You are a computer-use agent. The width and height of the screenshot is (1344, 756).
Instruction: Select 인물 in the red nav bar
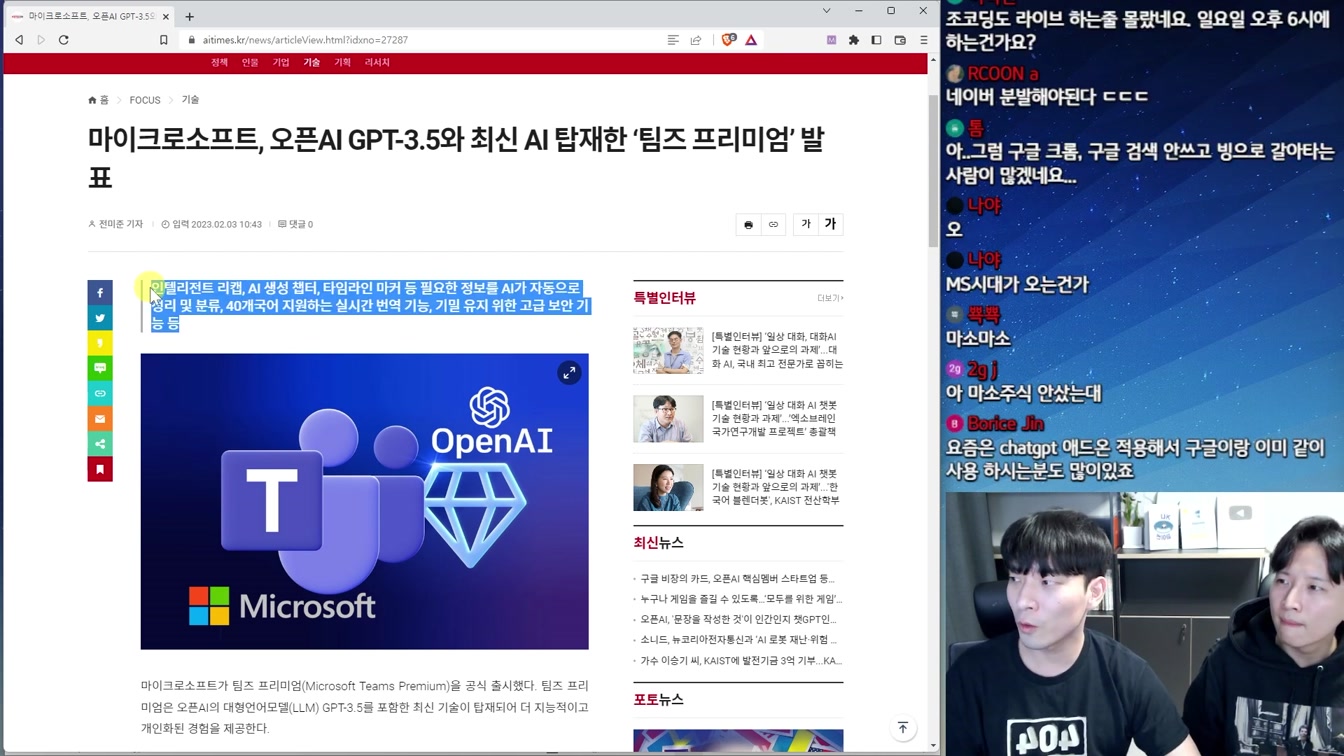[x=250, y=62]
